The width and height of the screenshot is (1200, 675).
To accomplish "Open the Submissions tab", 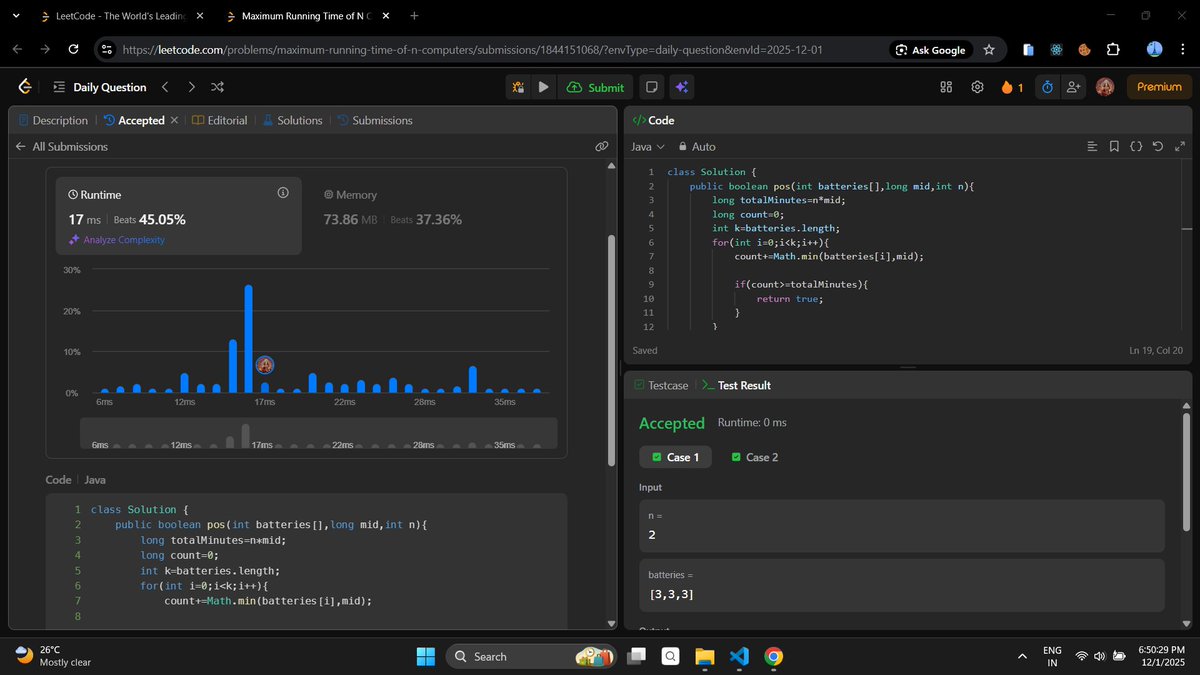I will 374,120.
